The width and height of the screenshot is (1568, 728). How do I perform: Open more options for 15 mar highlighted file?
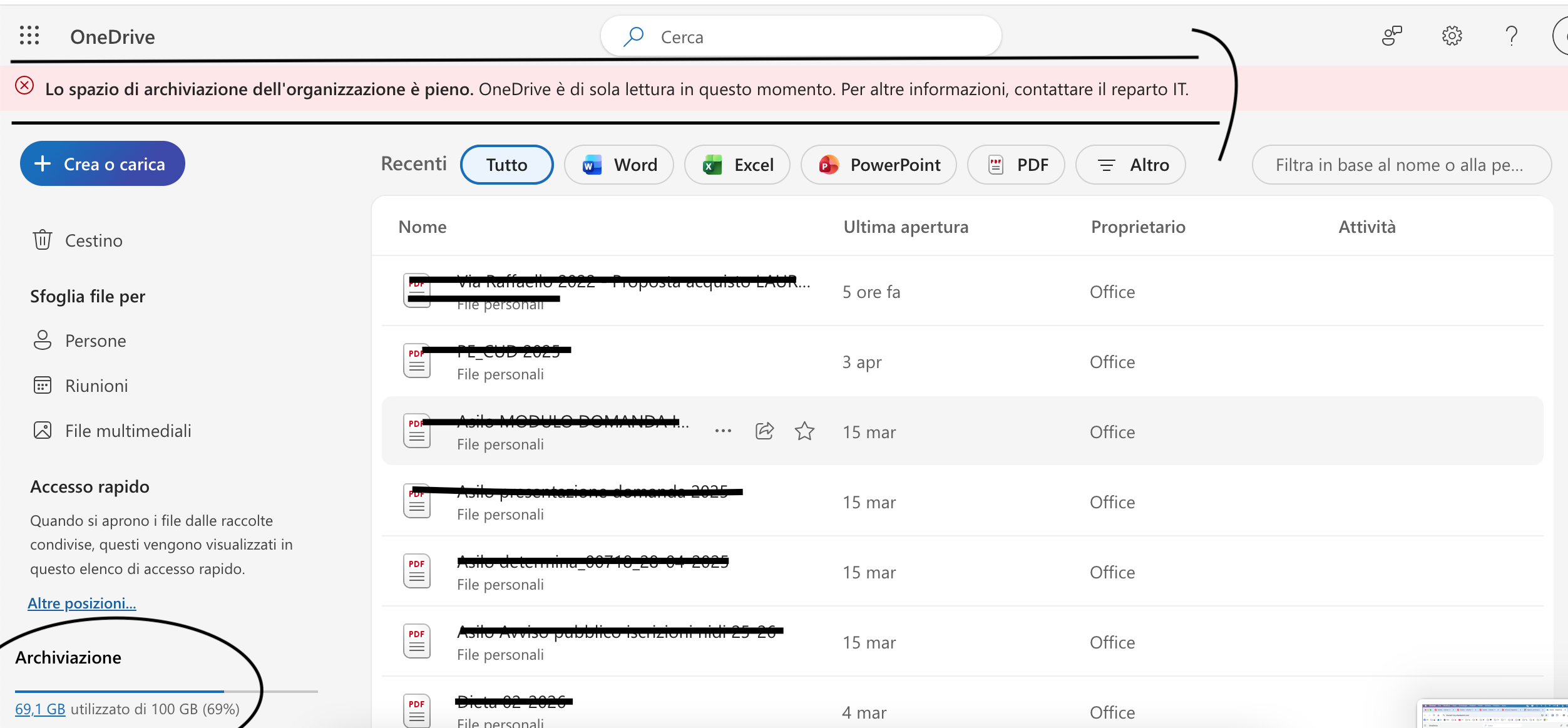[x=723, y=431]
